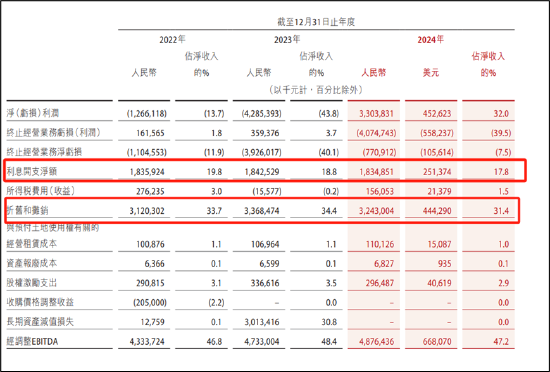The width and height of the screenshot is (550, 372).
Task: Select the row label 經調整EBITDA
Action: [x=32, y=341]
